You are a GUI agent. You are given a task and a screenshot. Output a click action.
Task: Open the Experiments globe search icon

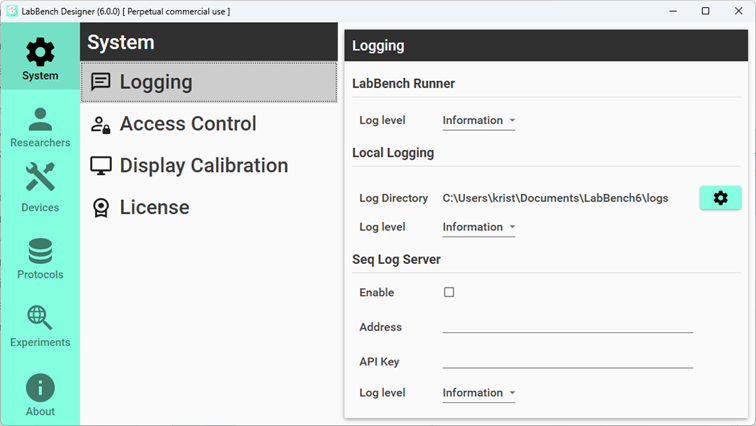(40, 318)
